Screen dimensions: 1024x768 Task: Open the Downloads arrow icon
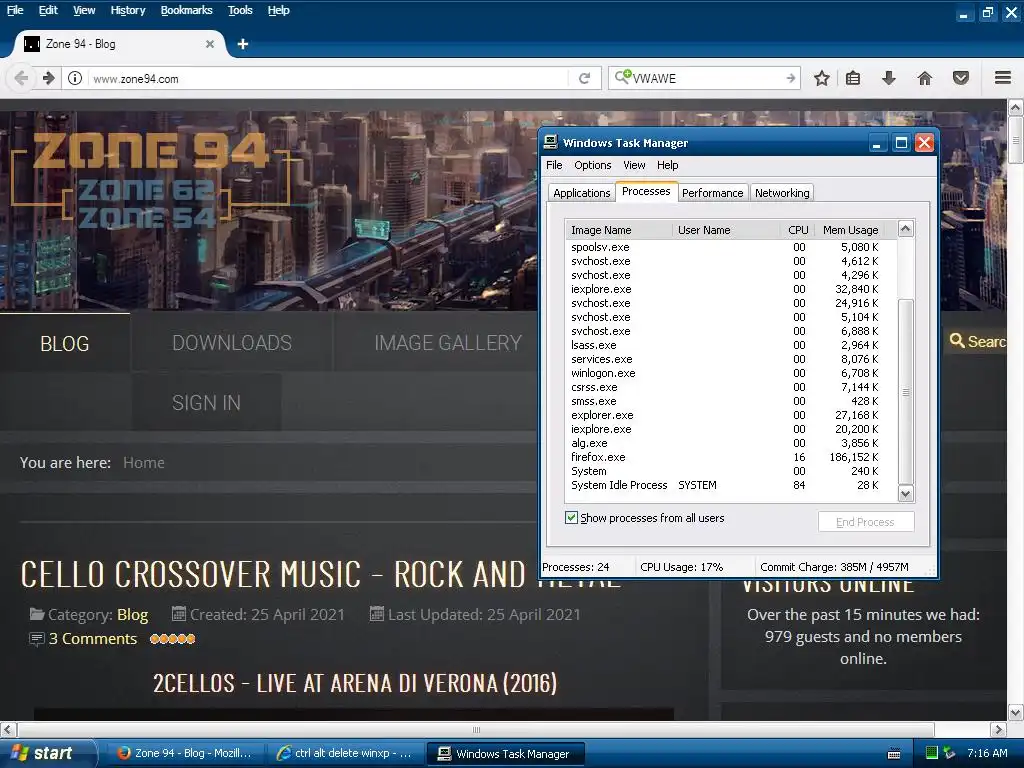[888, 78]
